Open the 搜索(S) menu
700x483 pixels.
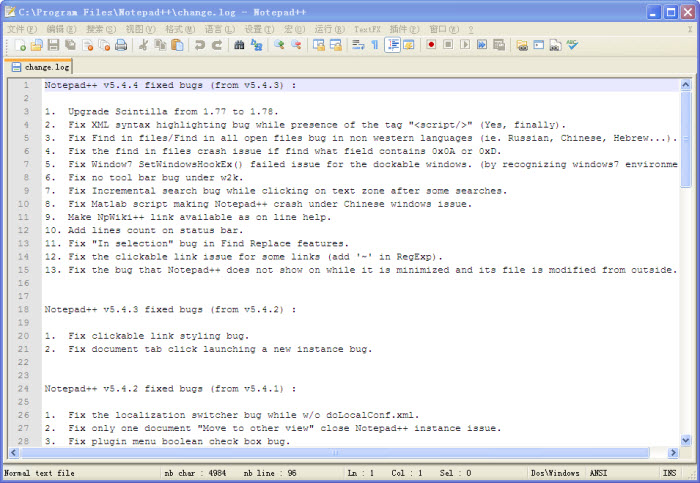coord(101,29)
